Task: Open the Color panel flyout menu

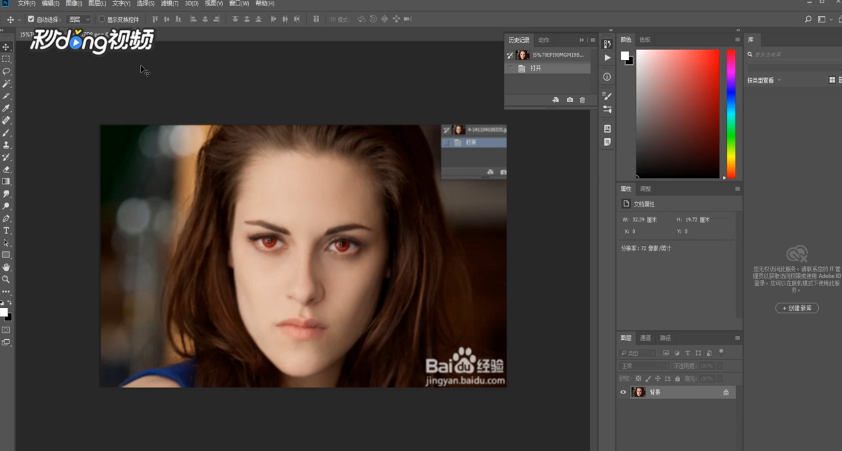Action: (737, 40)
